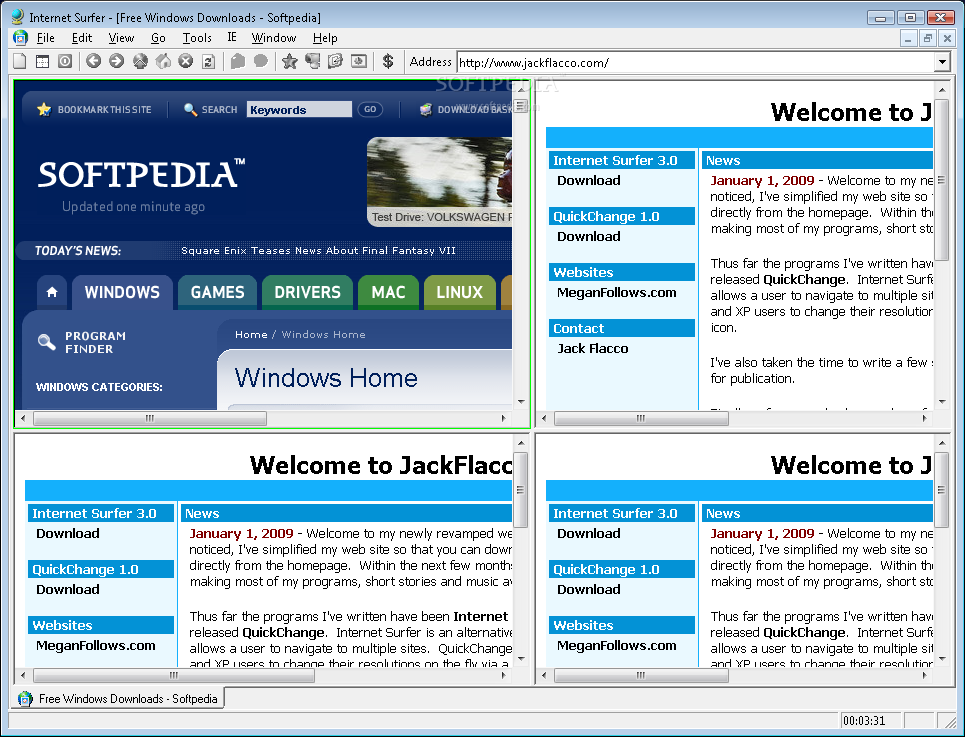Click the Test Drive Volkswagen thumbnail
965x737 pixels.
[439, 181]
